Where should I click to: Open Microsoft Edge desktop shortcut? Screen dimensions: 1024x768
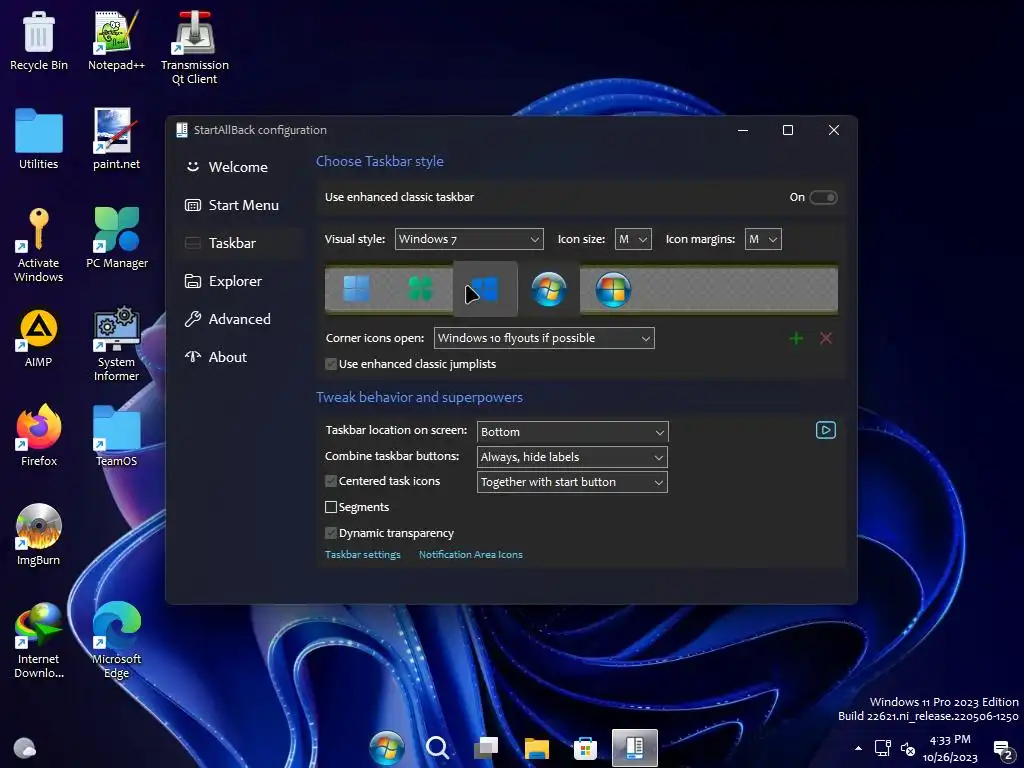pyautogui.click(x=116, y=641)
